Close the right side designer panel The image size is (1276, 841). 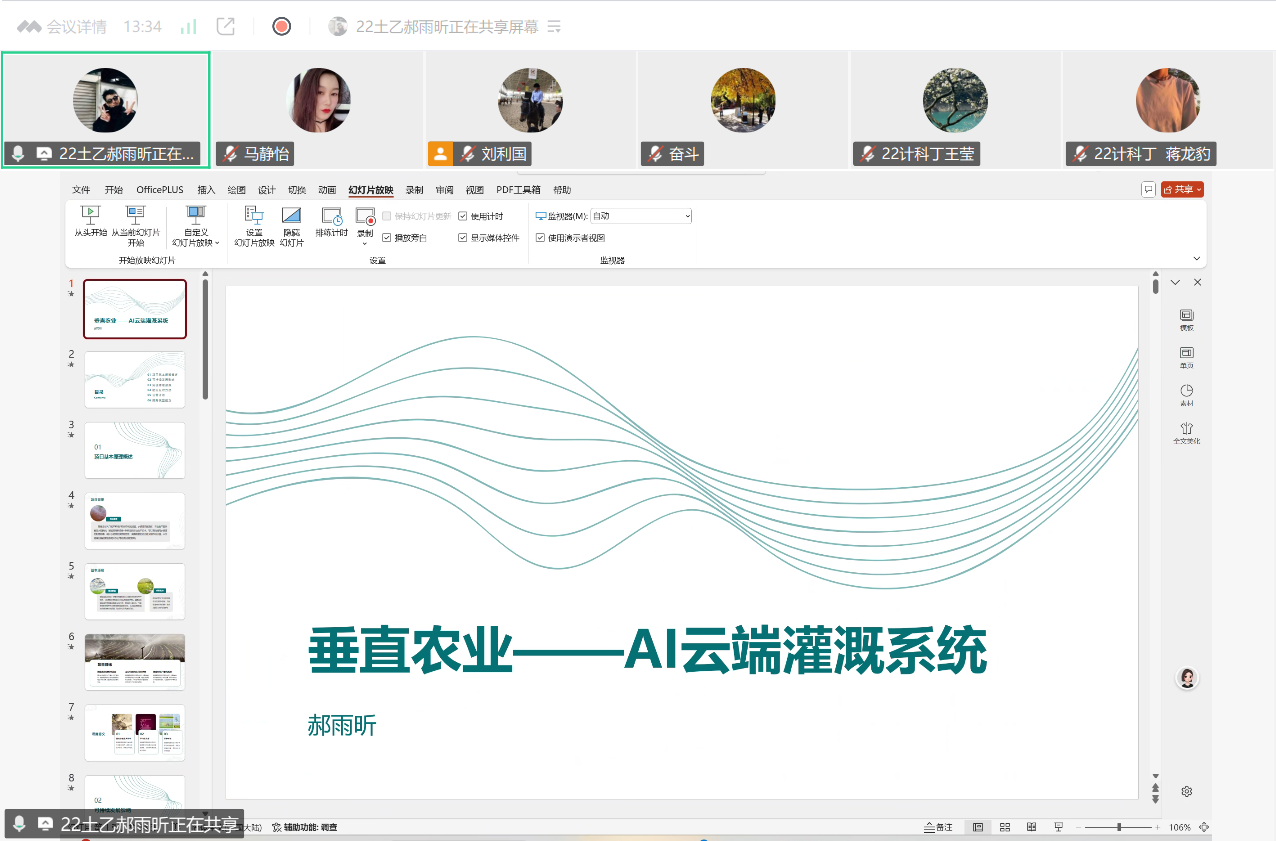(x=1198, y=283)
